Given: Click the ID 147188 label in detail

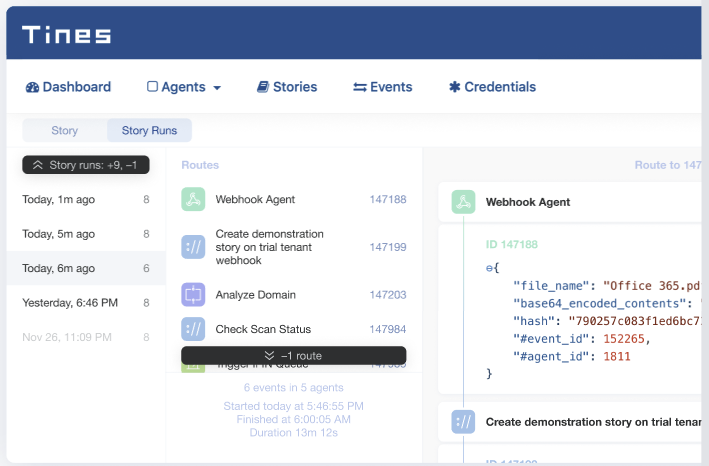Looking at the screenshot, I should [511, 245].
